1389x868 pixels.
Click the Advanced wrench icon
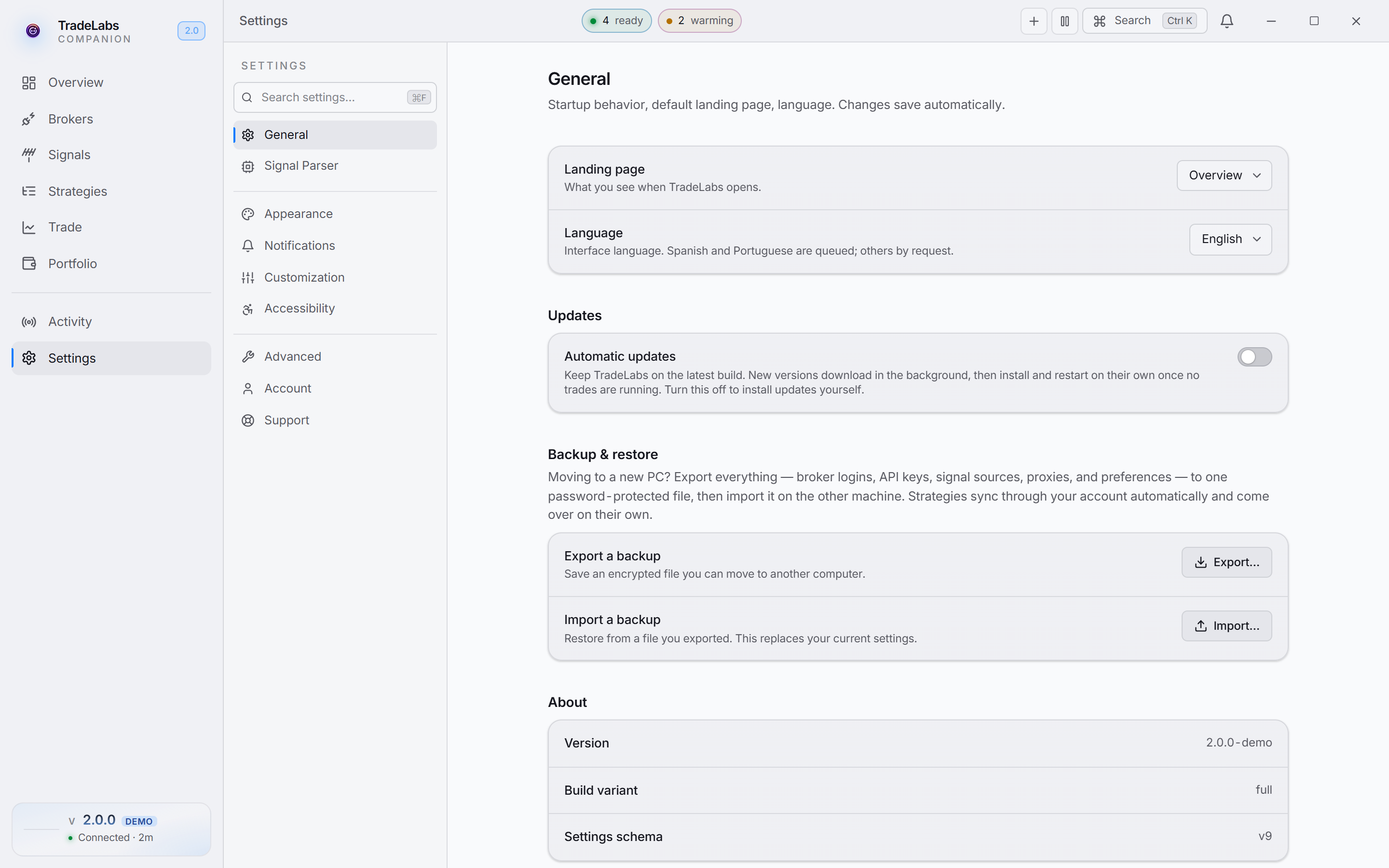point(248,356)
